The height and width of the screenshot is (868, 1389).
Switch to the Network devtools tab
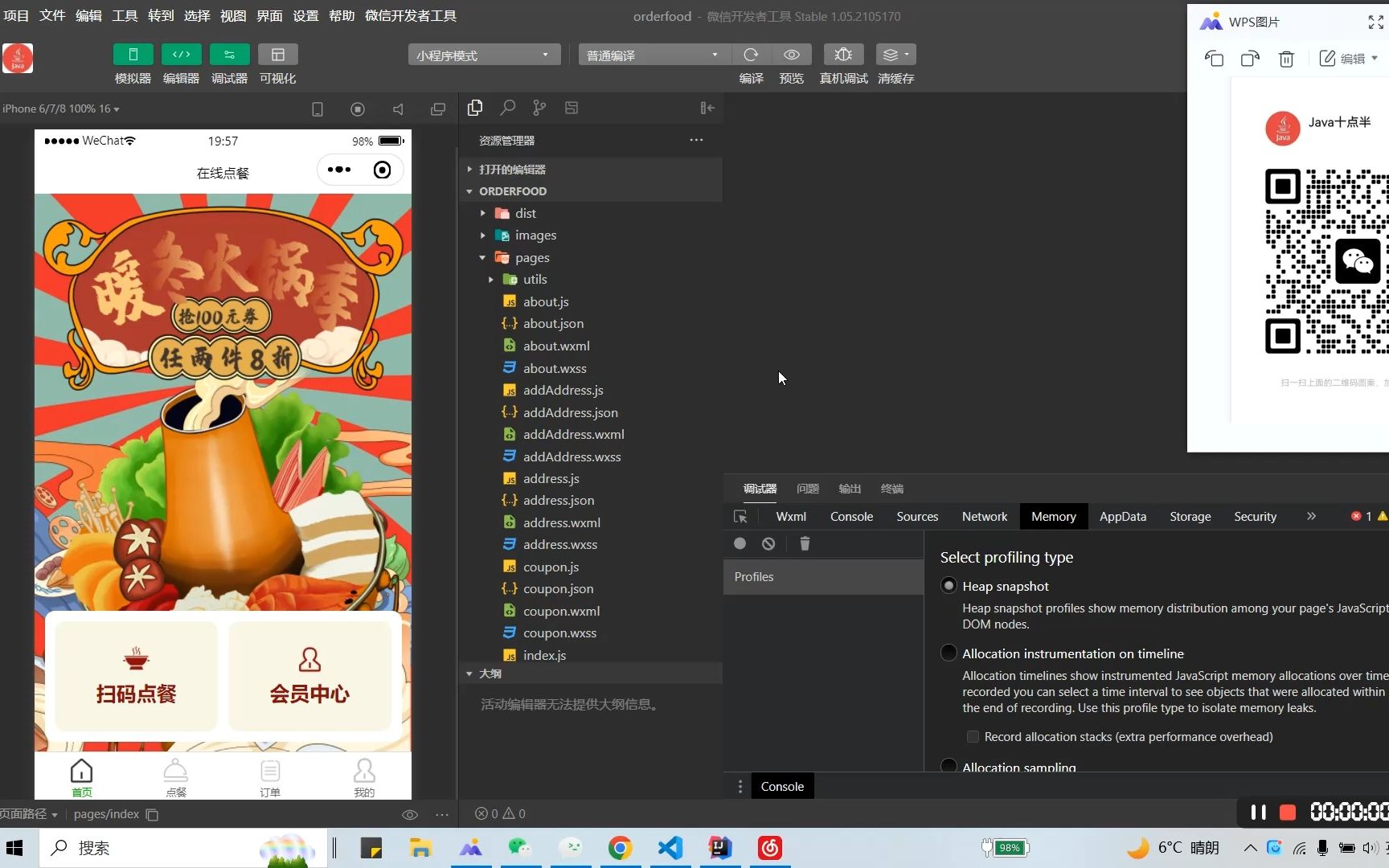pos(984,517)
